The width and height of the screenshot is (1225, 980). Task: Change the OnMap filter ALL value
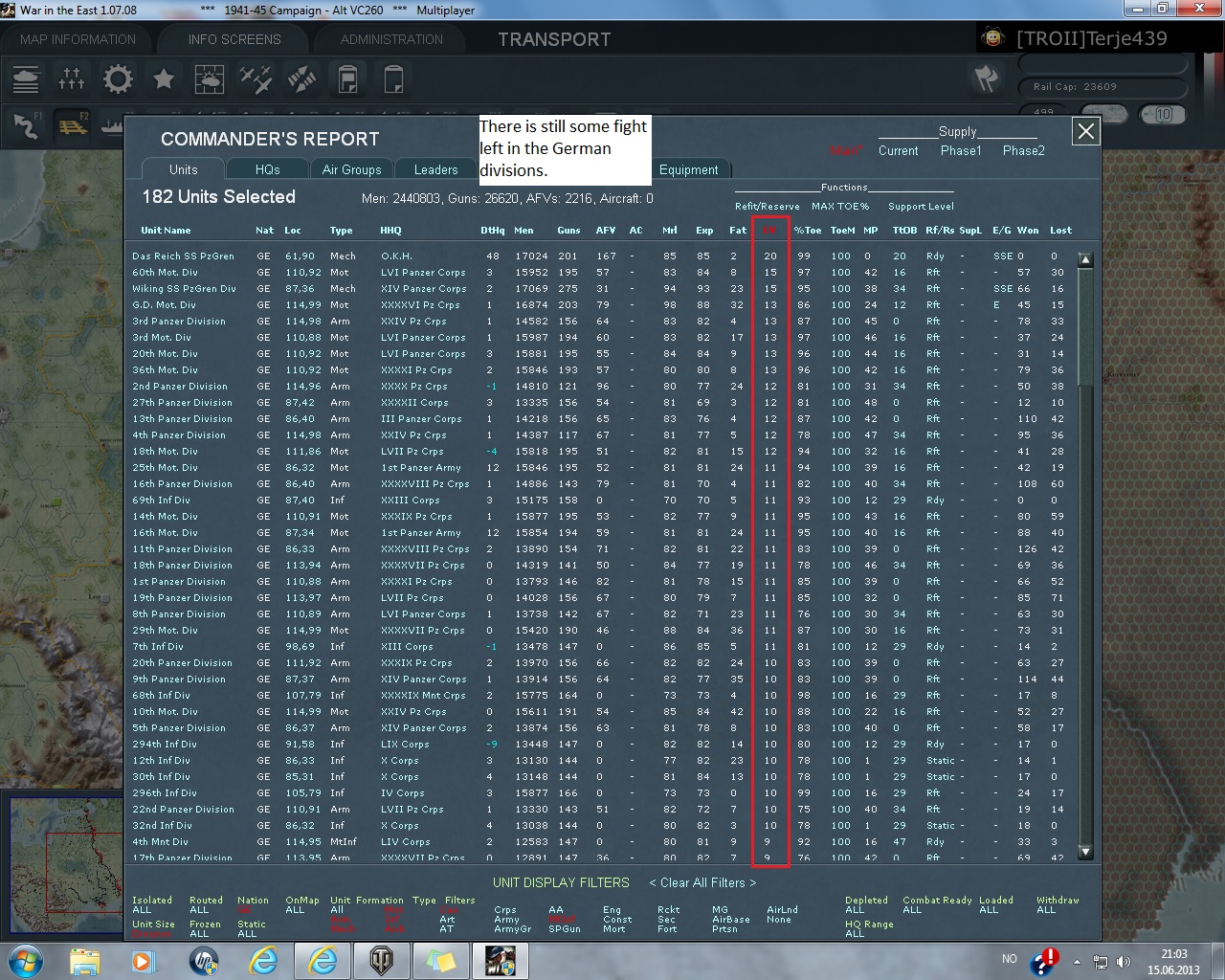(295, 910)
